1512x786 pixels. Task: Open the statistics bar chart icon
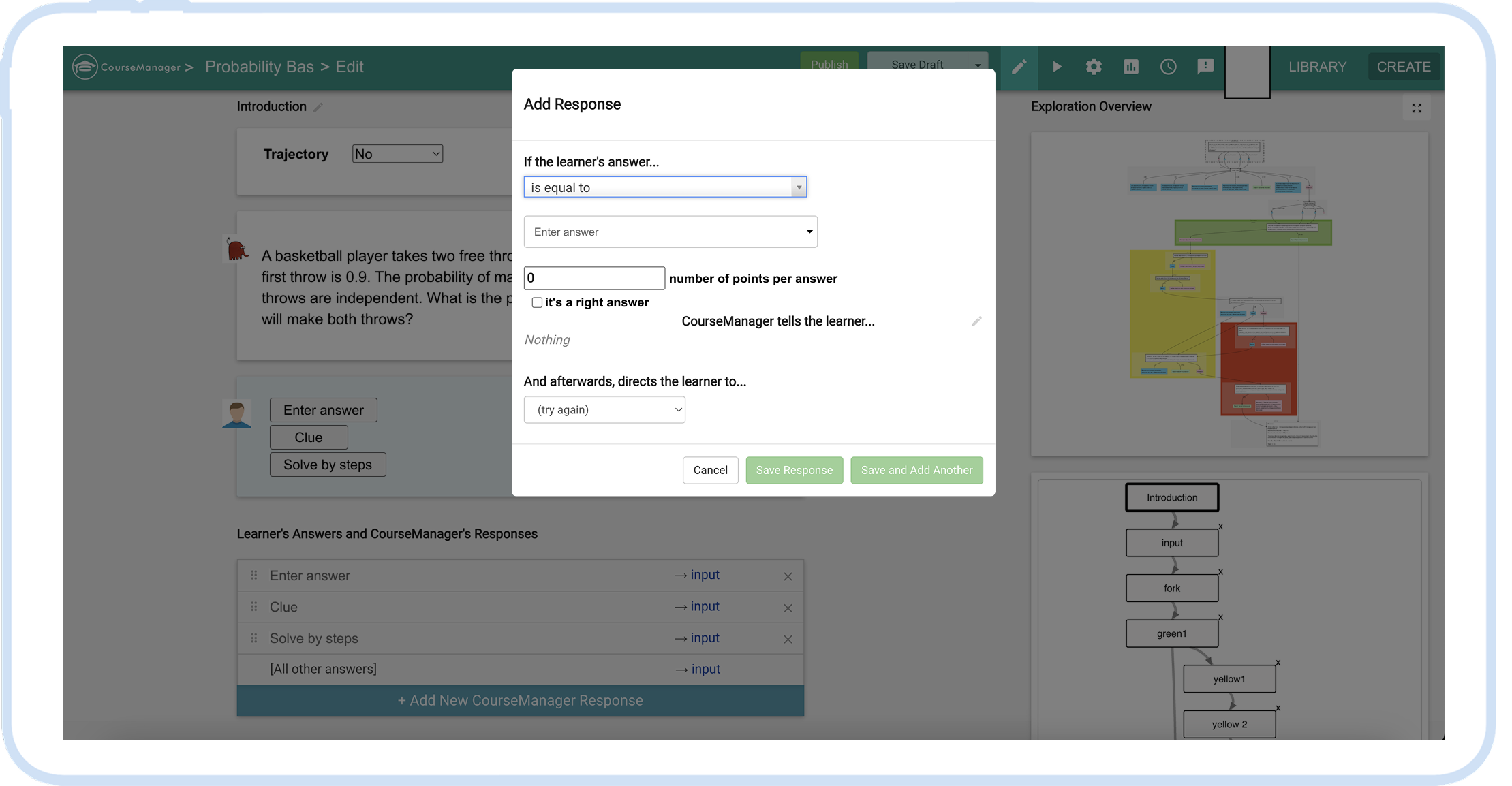coord(1131,67)
